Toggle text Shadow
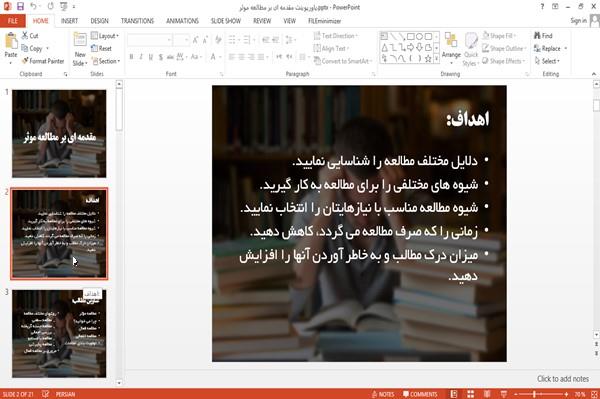The width and height of the screenshot is (600, 399). pos(161,57)
